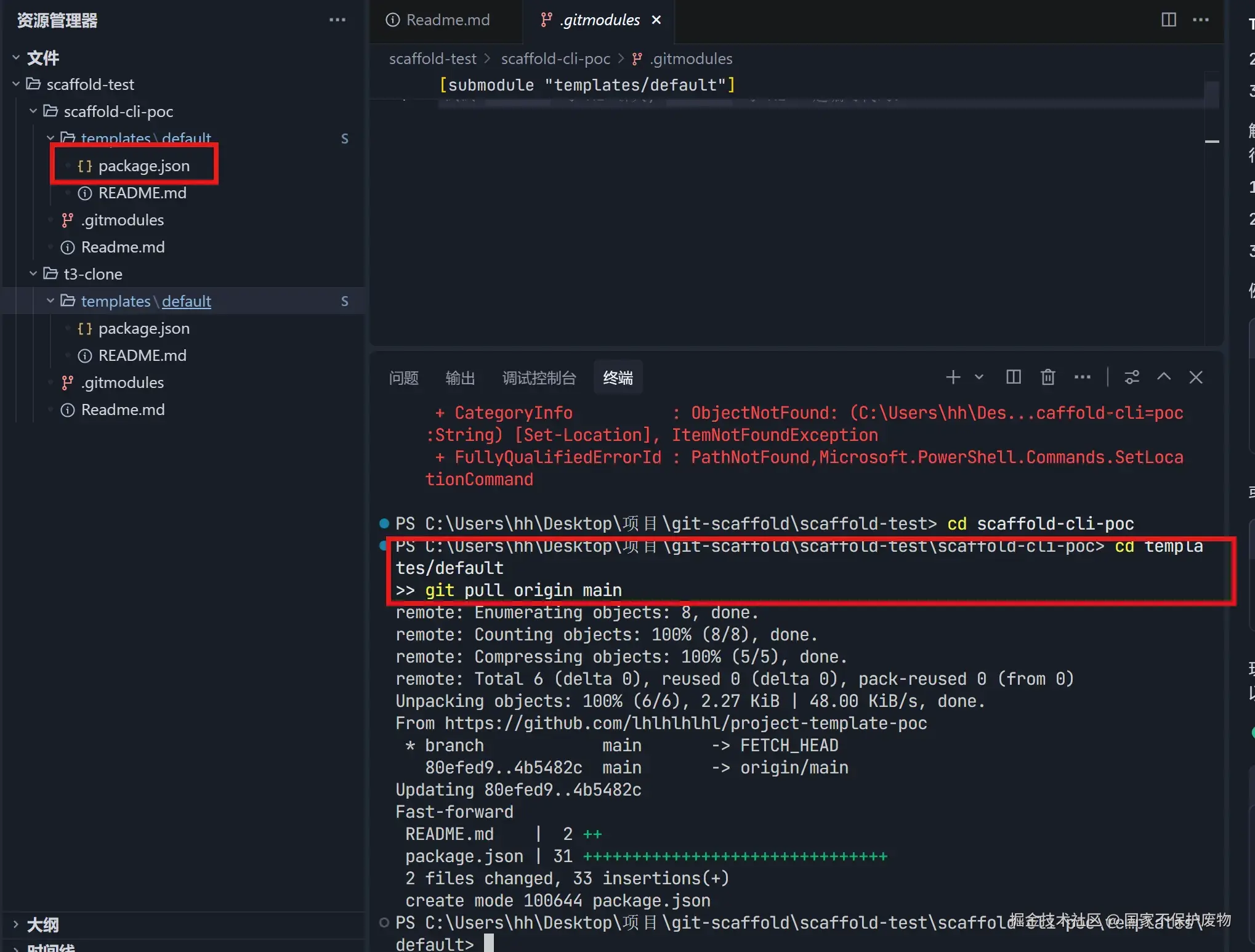Image resolution: width=1255 pixels, height=952 pixels.
Task: Open the launch profile dropdown arrow
Action: click(979, 377)
